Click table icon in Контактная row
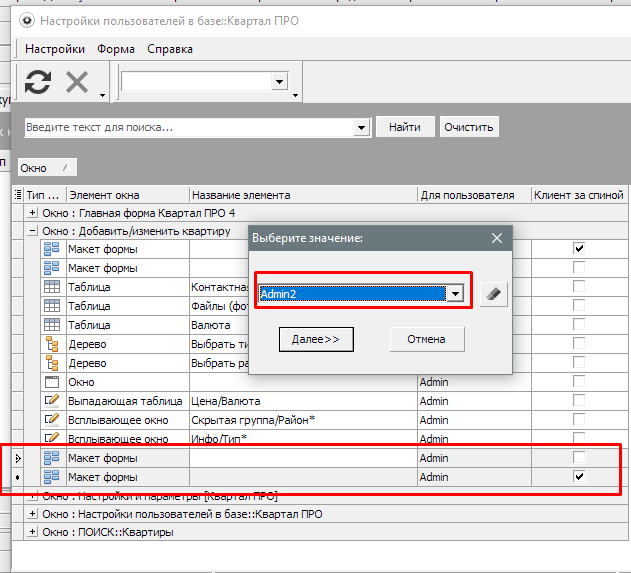The image size is (631, 573). [x=53, y=287]
